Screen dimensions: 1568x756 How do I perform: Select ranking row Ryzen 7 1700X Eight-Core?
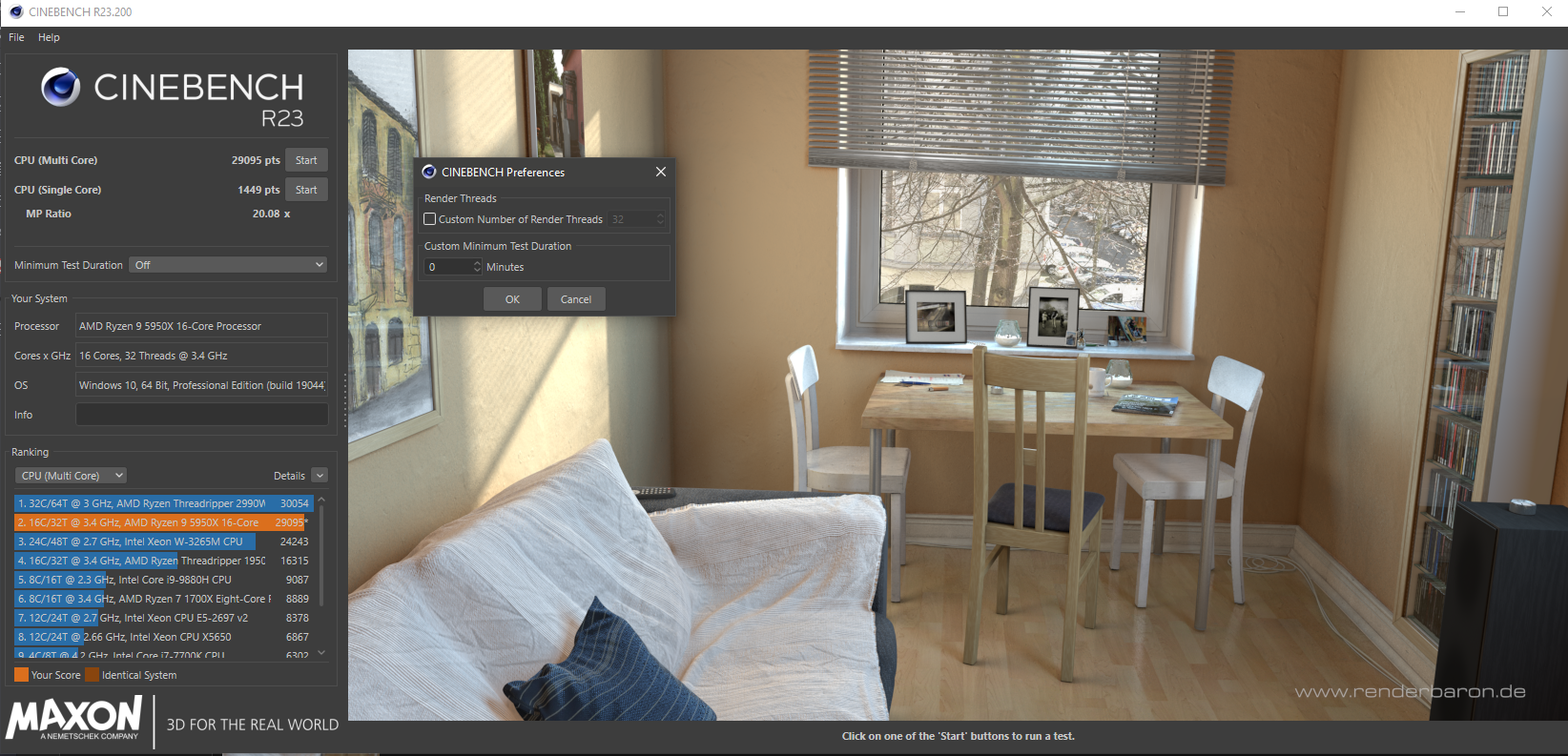[164, 599]
